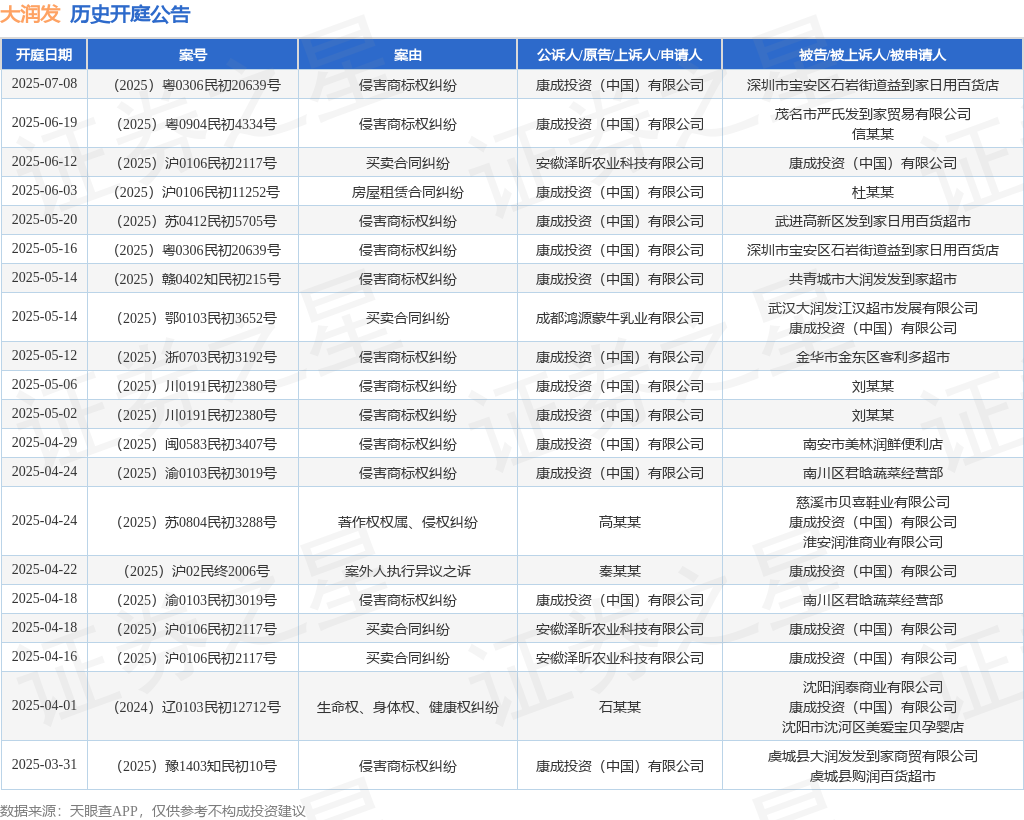Select defendant 虞城县购润百货超市

pyautogui.click(x=872, y=776)
